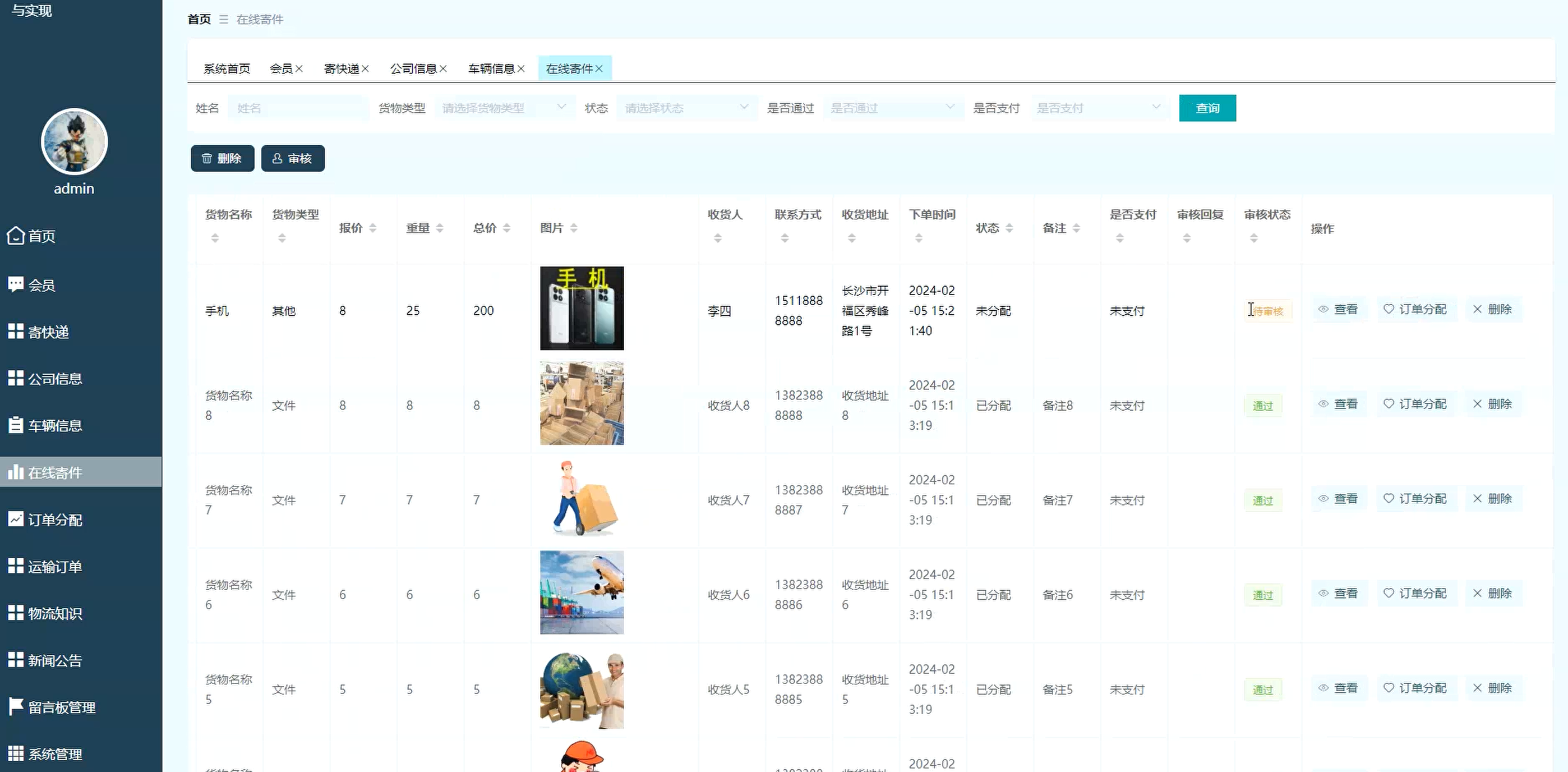Assign order for 货物名称7 row
The height and width of the screenshot is (772, 1568).
click(x=1416, y=499)
